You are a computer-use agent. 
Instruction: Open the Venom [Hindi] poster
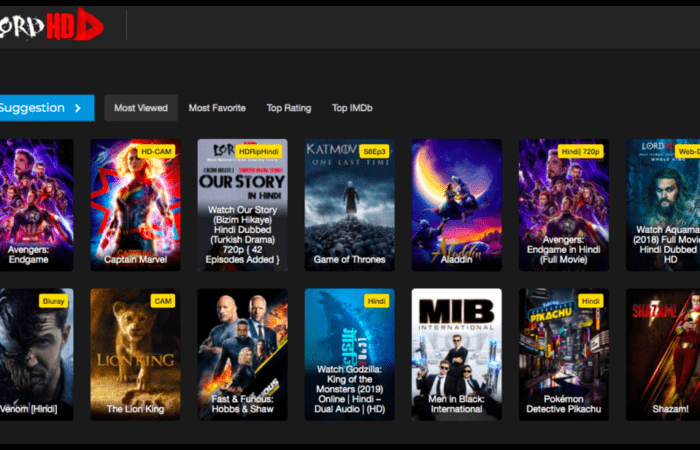(36, 354)
